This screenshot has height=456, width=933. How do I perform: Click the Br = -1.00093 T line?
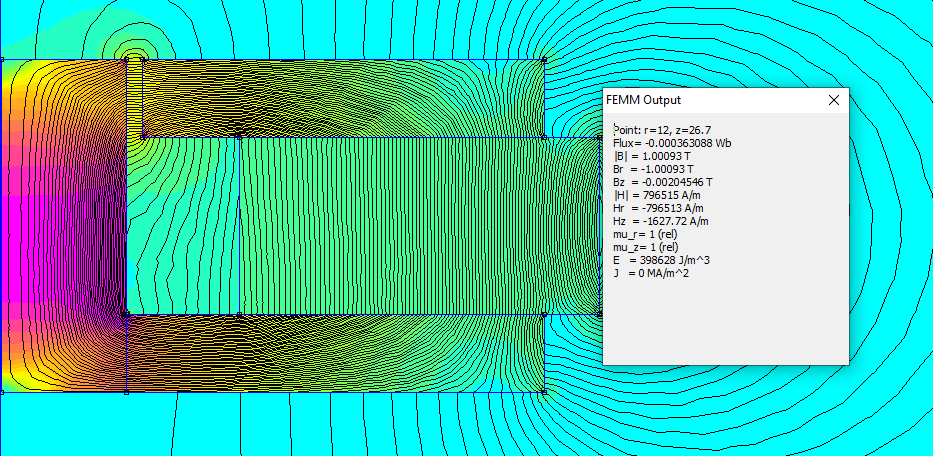(x=653, y=169)
